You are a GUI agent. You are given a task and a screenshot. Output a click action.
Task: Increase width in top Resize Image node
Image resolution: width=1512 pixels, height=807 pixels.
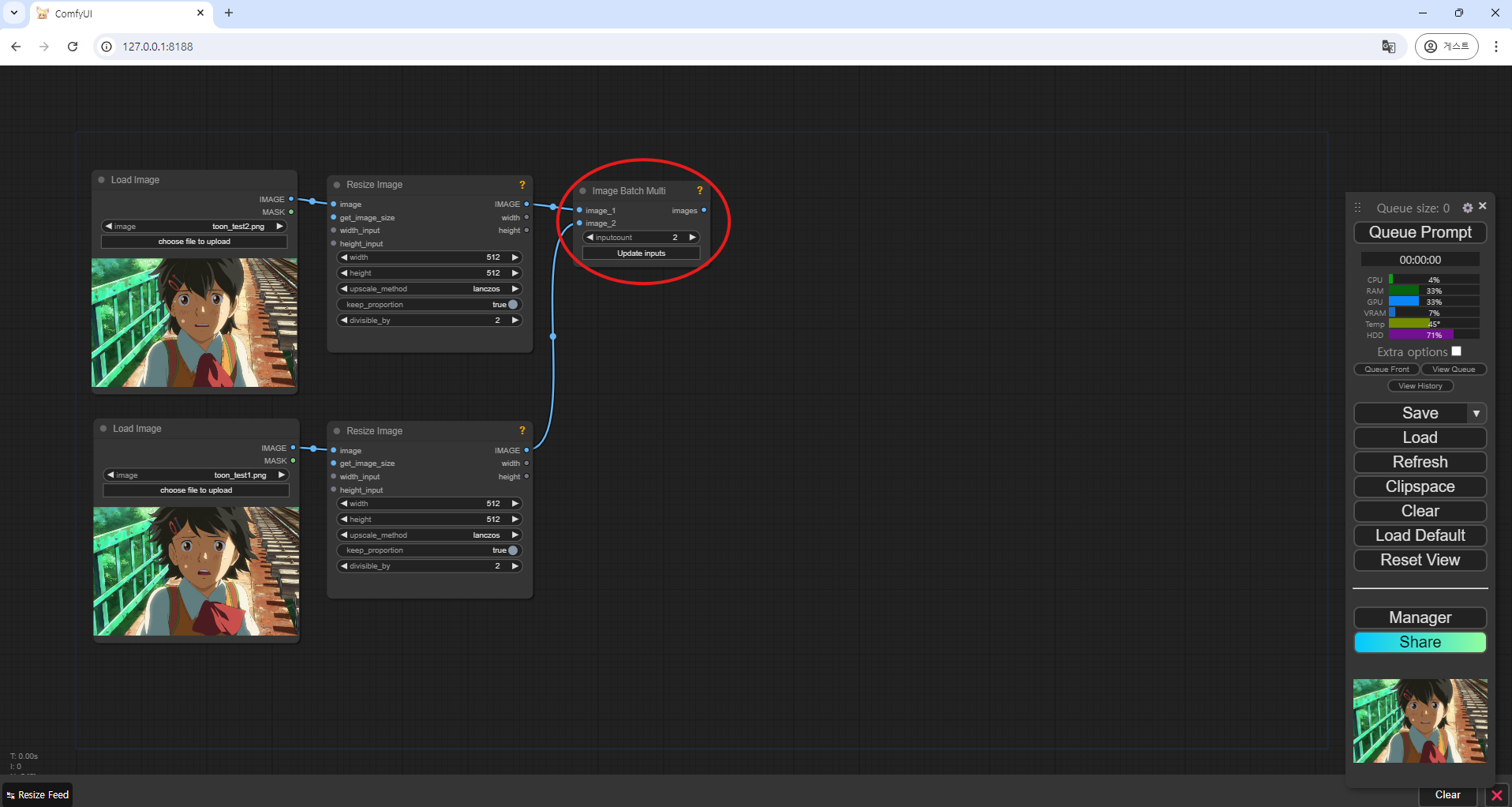[x=515, y=257]
